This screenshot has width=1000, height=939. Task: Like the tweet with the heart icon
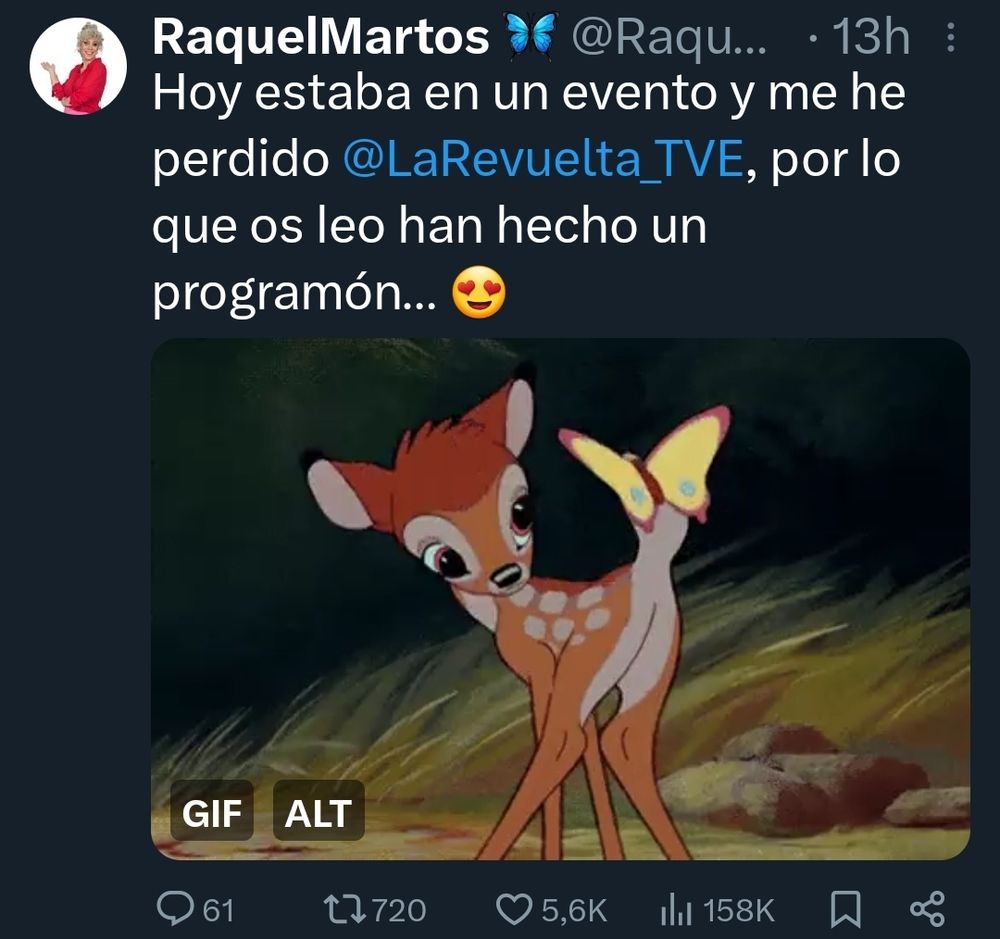(514, 909)
